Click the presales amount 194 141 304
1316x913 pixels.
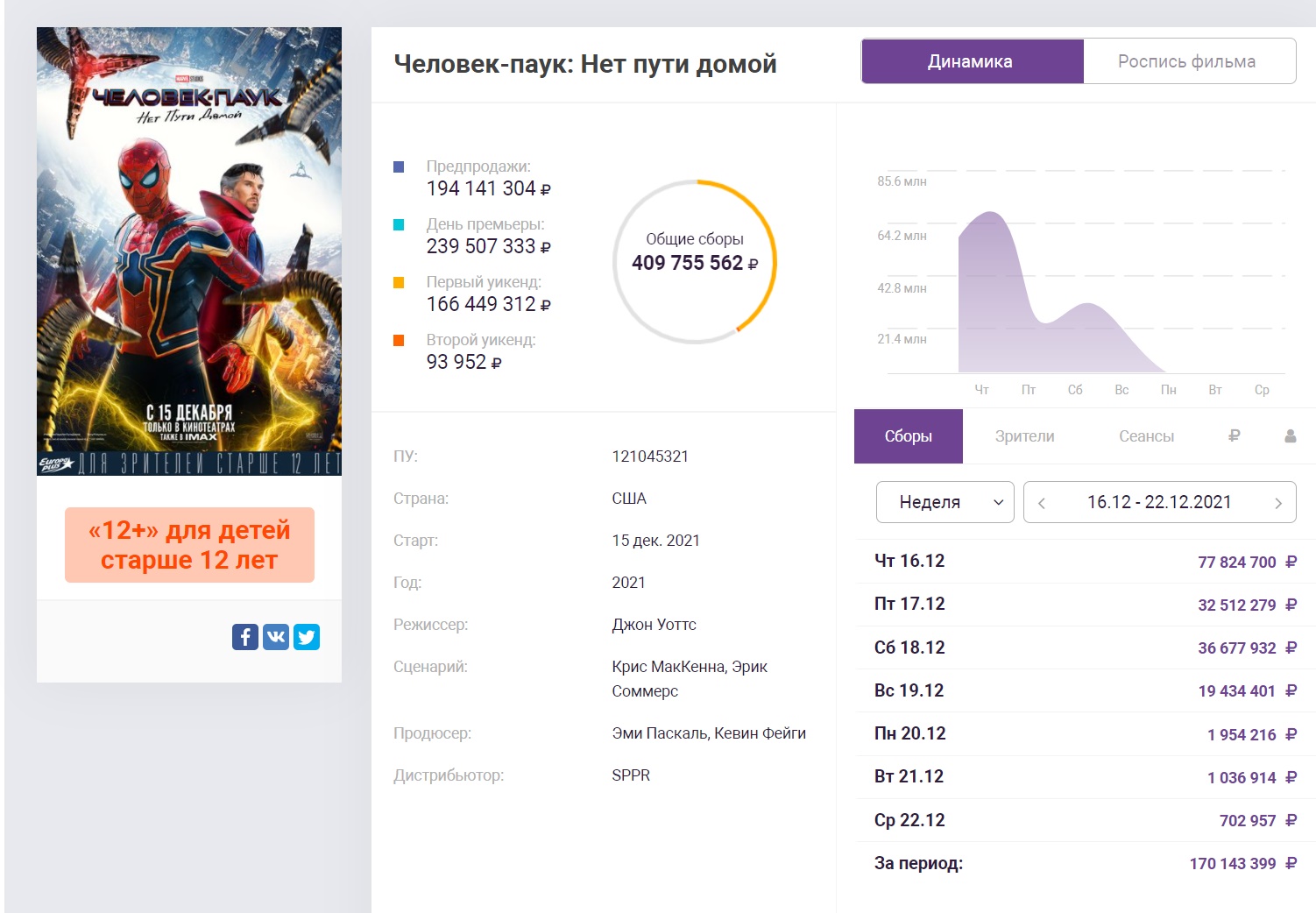tap(481, 188)
